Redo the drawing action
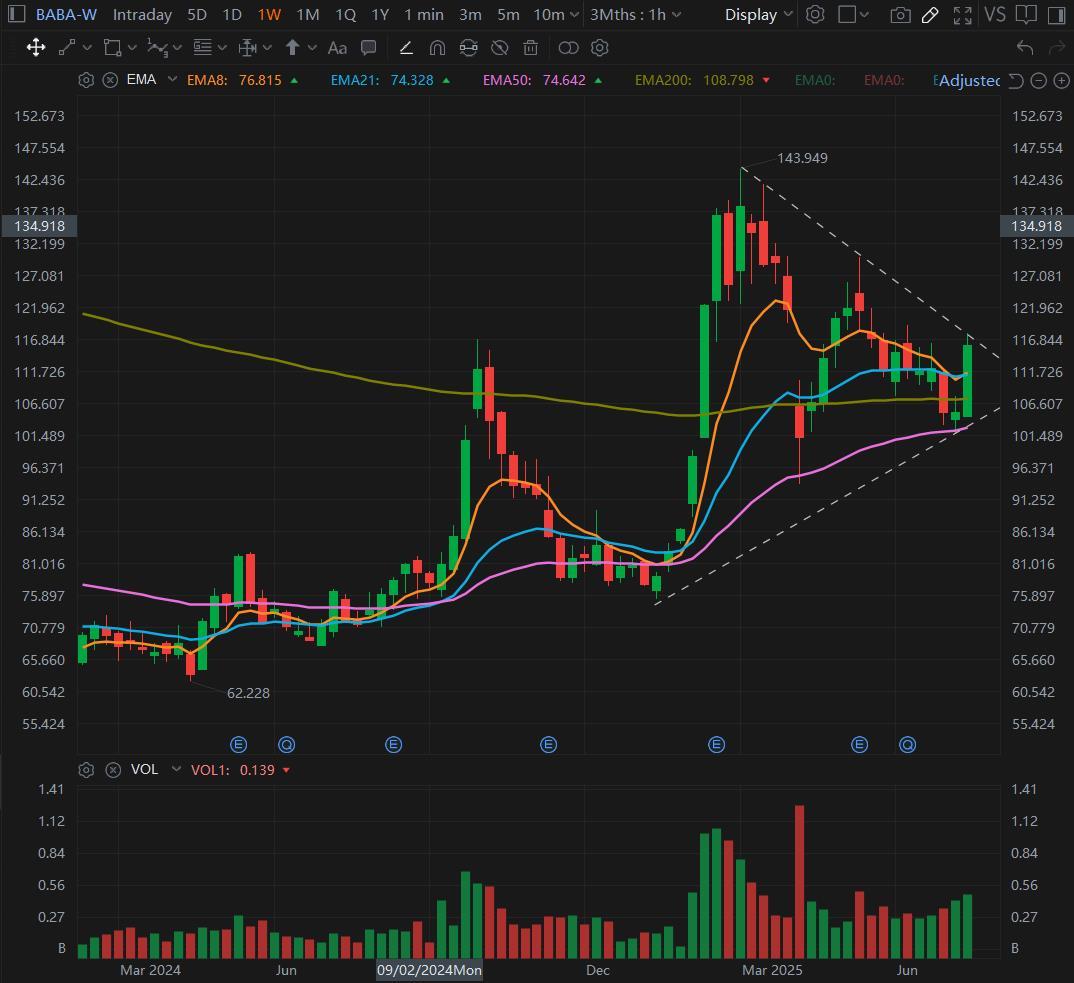Image resolution: width=1074 pixels, height=983 pixels. coord(1056,47)
